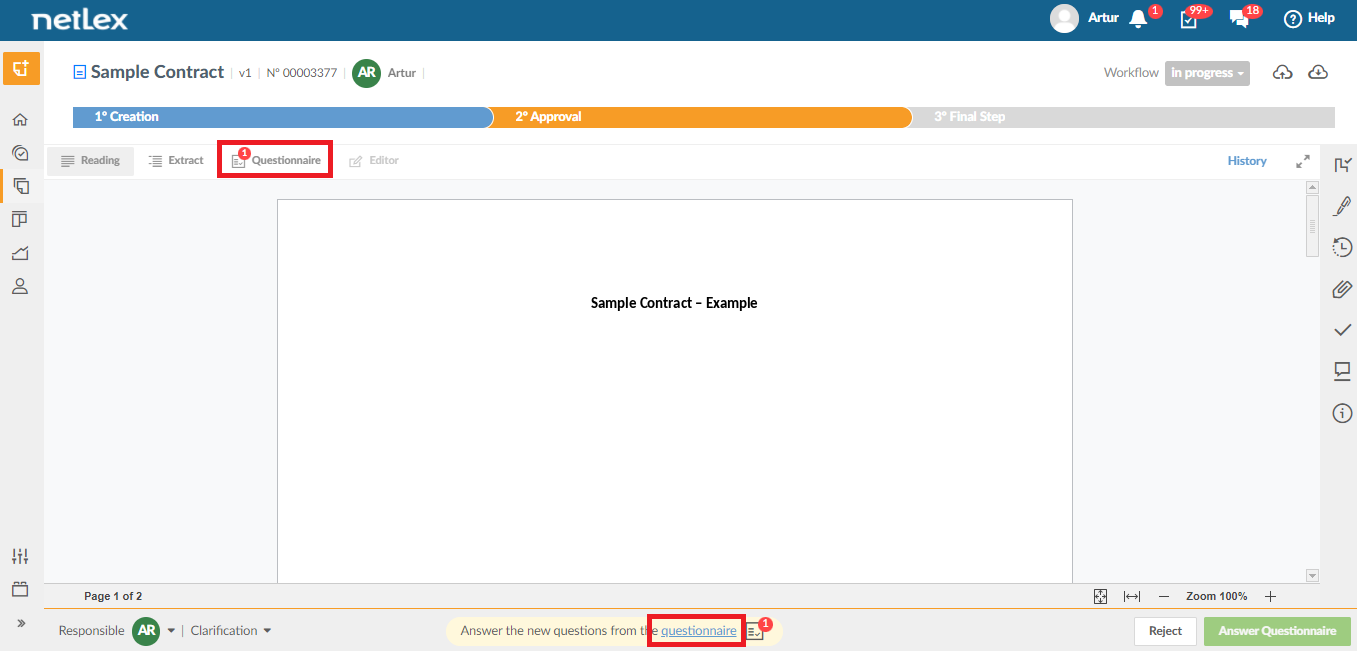Viewport: 1357px width, 651px height.
Task: Open the workflow flag icon in right panel
Action: point(1342,164)
